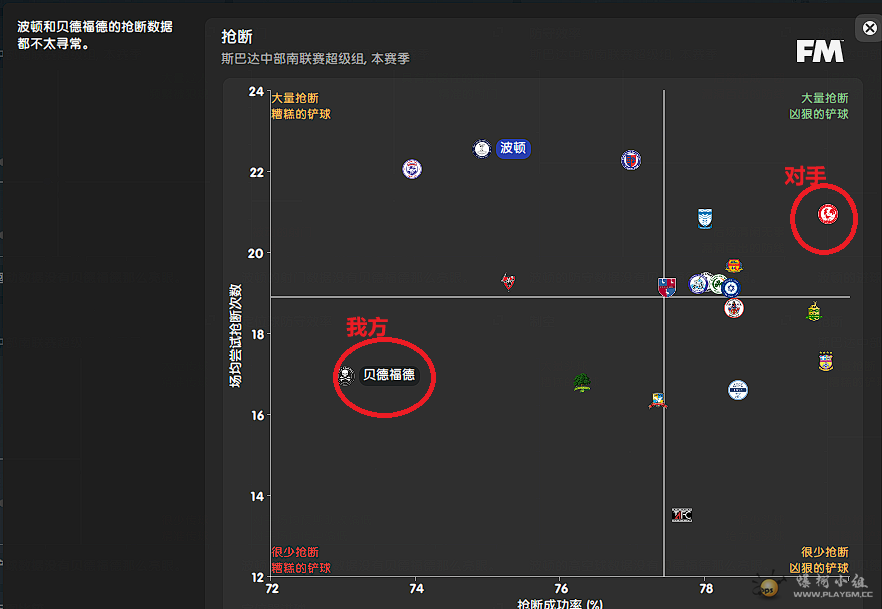Click the y-axis tick value 14
Viewport: 882px width, 609px height.
[256, 496]
